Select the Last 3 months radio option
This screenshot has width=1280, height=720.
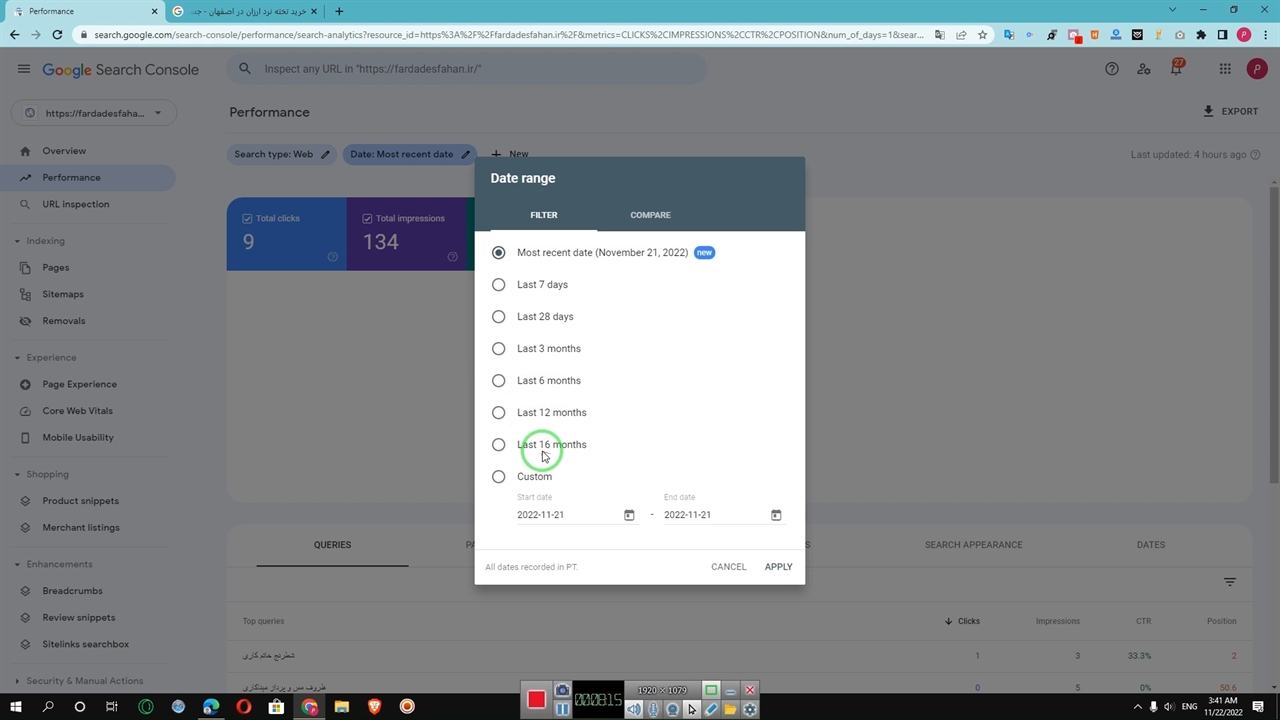pyautogui.click(x=498, y=349)
